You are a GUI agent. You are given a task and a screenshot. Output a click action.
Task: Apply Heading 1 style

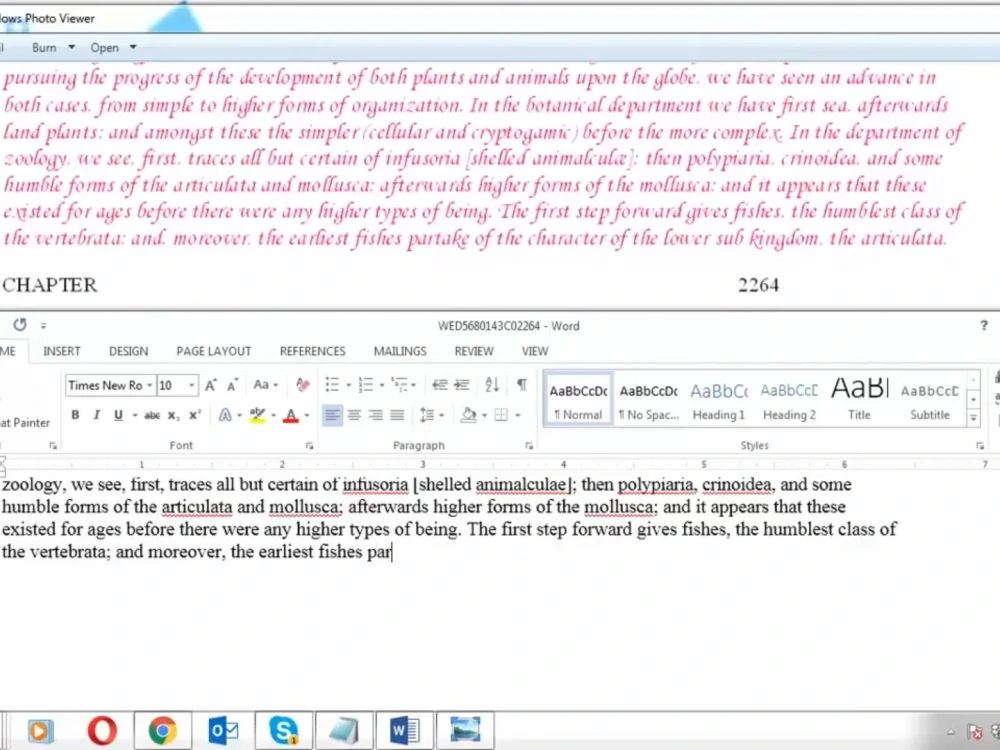719,399
